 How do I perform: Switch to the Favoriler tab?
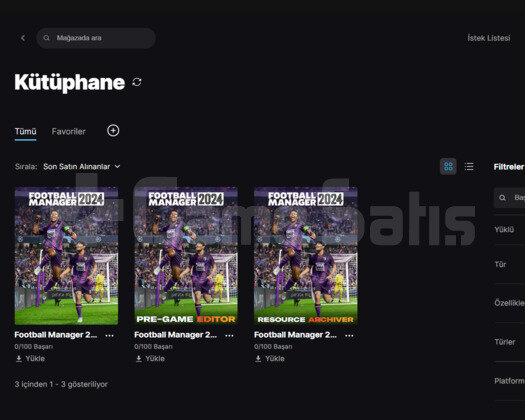(x=69, y=131)
